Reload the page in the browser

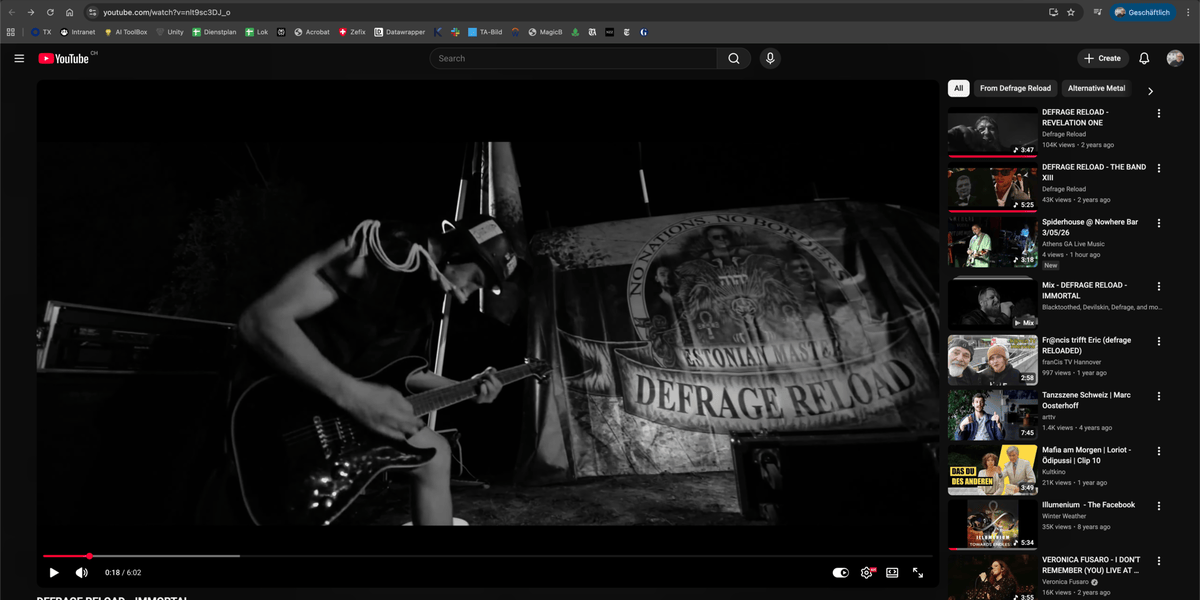point(50,12)
